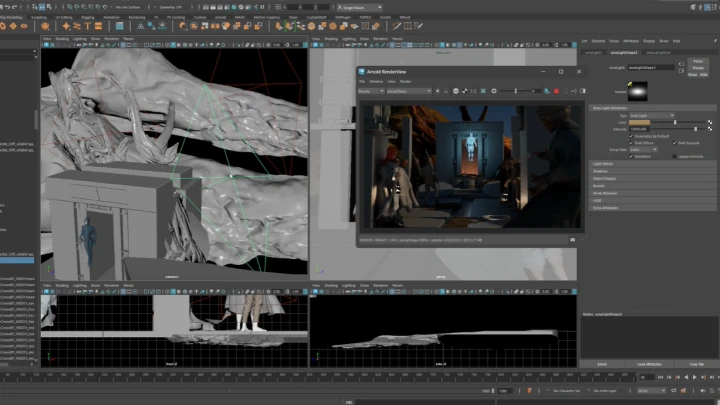
Task: Switch to the Rigging shelf tab
Action: [87, 17]
